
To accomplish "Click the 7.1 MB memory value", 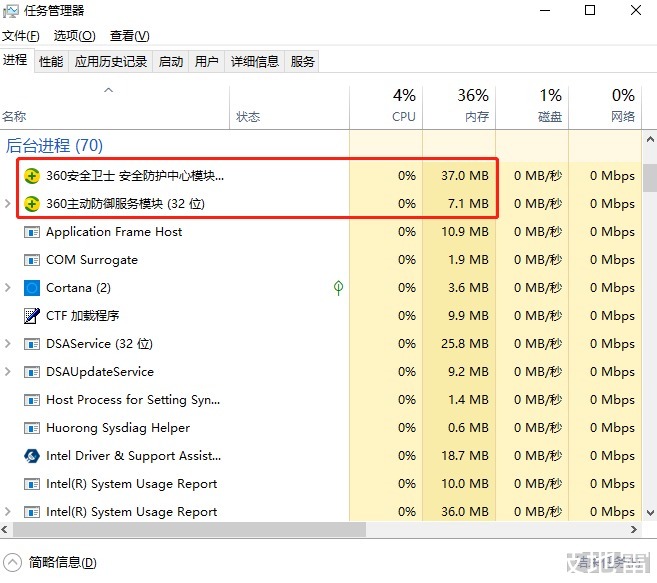I will pos(468,204).
